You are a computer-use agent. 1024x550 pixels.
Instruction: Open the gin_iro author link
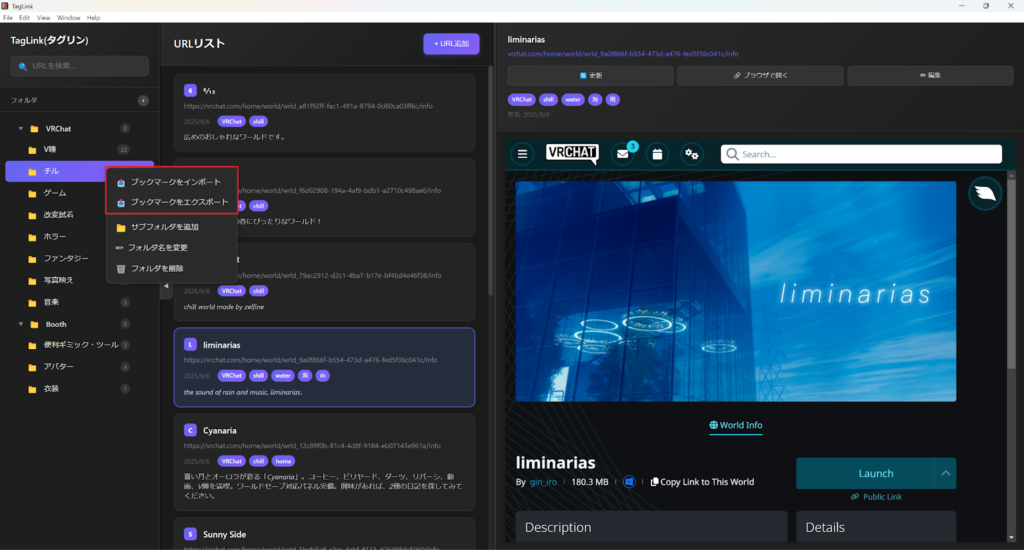pos(543,482)
